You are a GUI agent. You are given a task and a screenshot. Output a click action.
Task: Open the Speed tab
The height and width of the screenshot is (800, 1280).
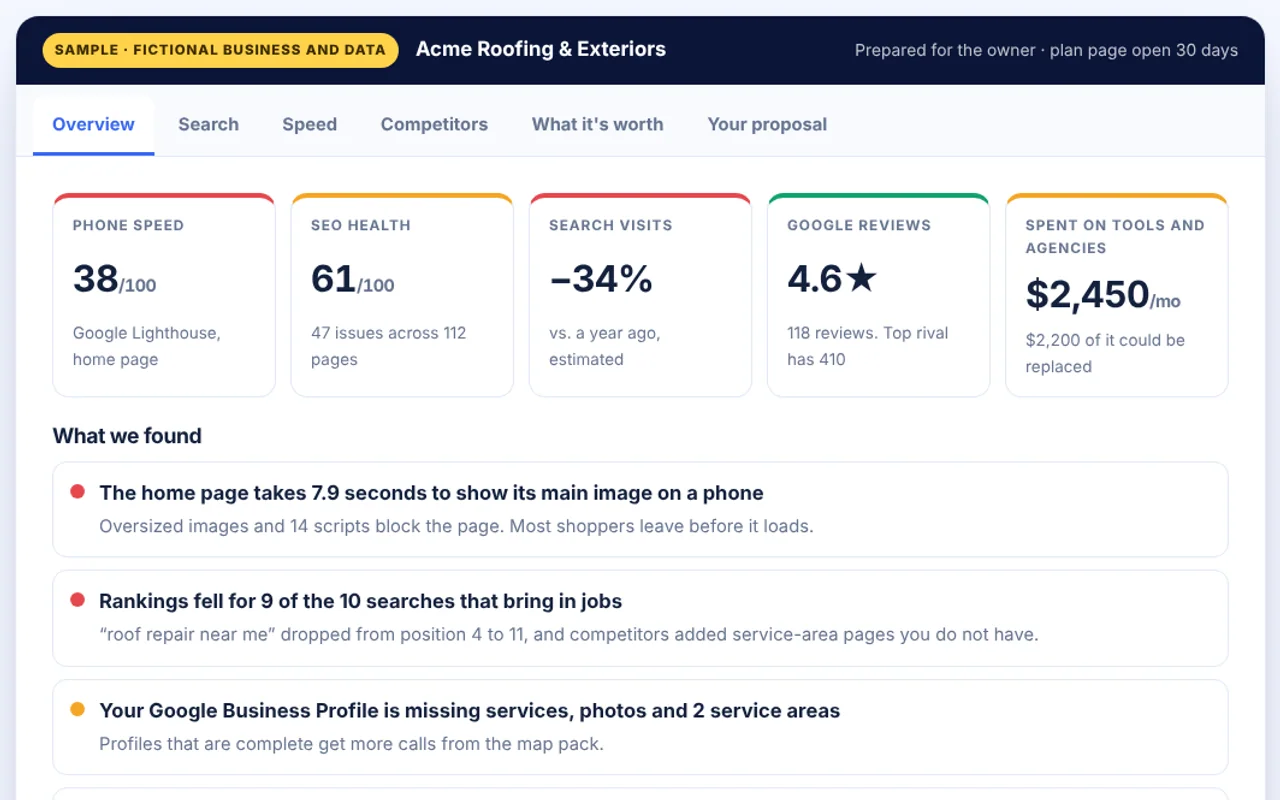pos(309,125)
